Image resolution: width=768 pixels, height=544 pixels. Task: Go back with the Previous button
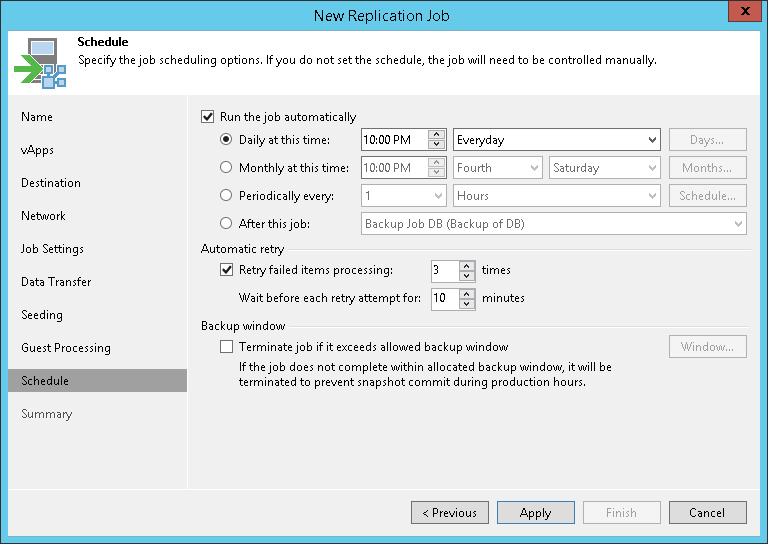(x=450, y=513)
